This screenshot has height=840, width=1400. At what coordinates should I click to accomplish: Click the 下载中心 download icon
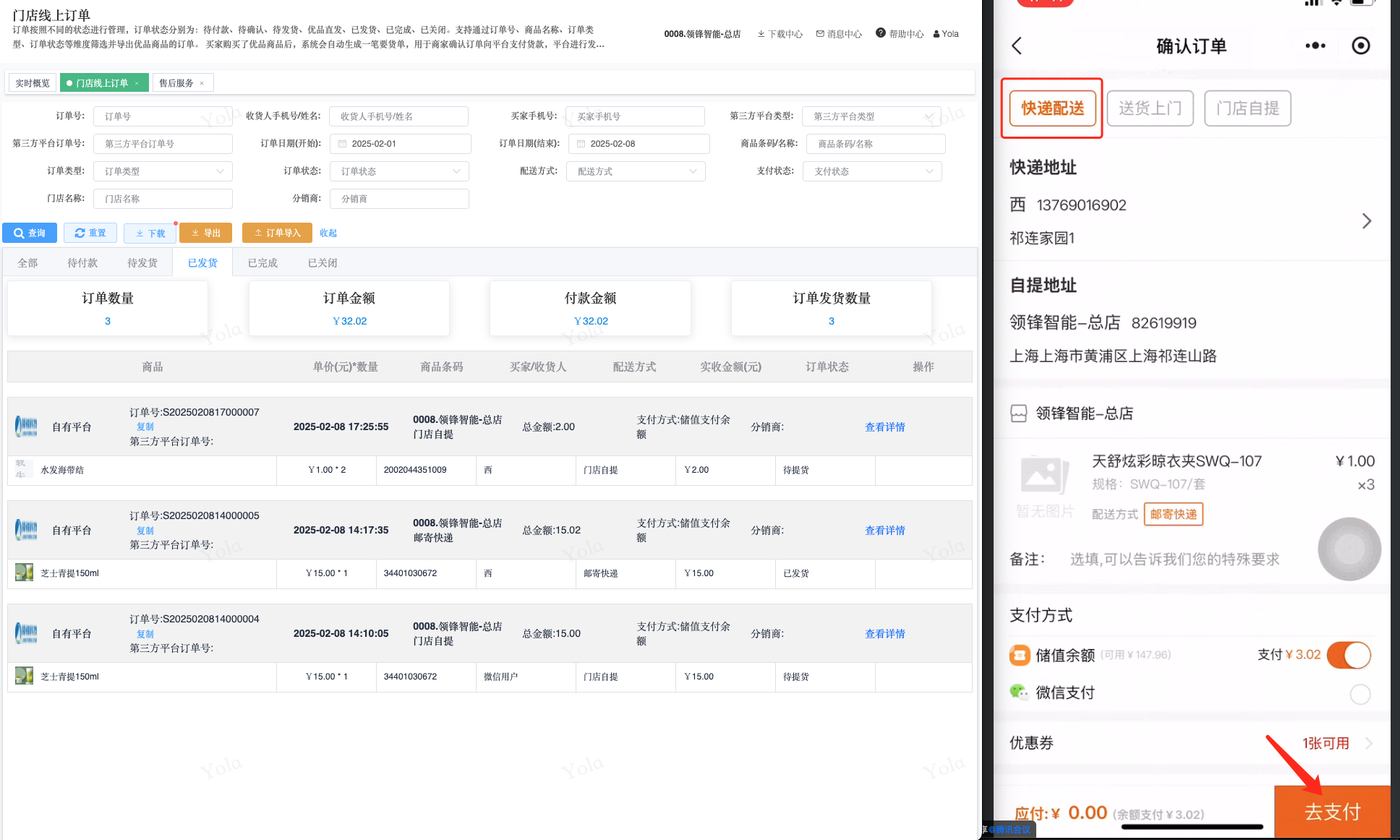pos(761,34)
